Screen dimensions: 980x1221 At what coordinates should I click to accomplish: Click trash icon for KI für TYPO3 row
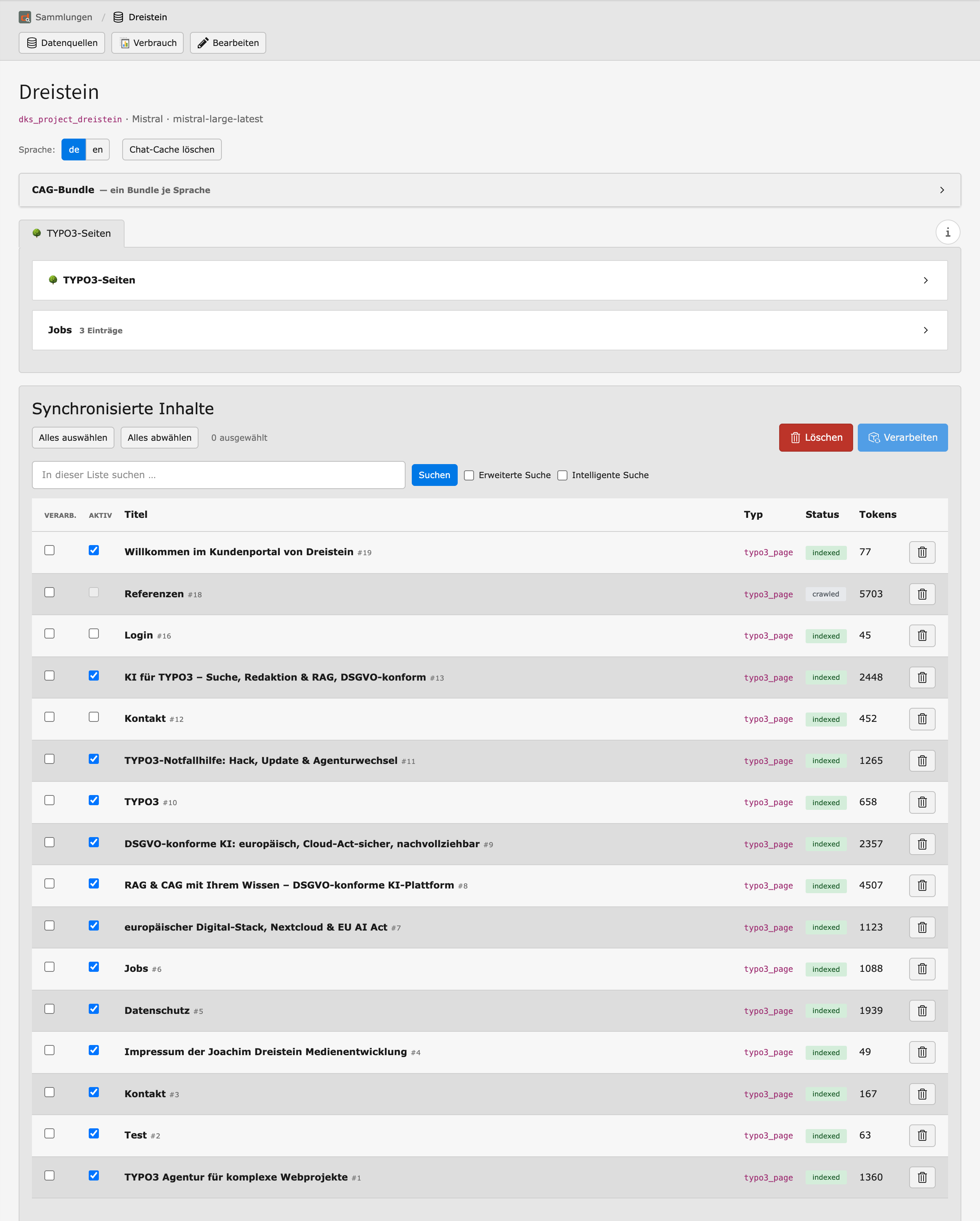click(x=922, y=677)
